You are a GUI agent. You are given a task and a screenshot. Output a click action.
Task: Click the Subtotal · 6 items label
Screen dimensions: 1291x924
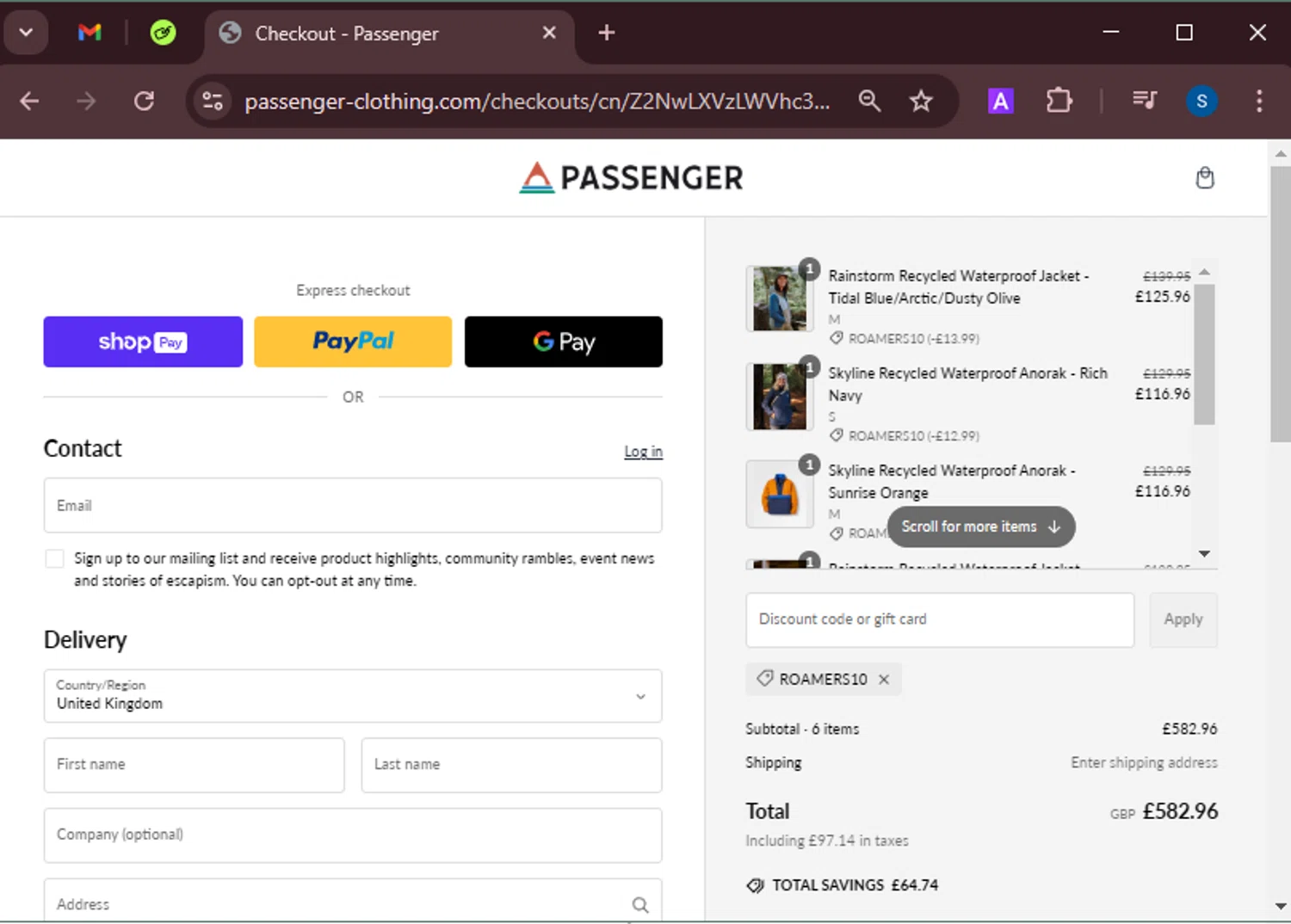click(x=802, y=729)
